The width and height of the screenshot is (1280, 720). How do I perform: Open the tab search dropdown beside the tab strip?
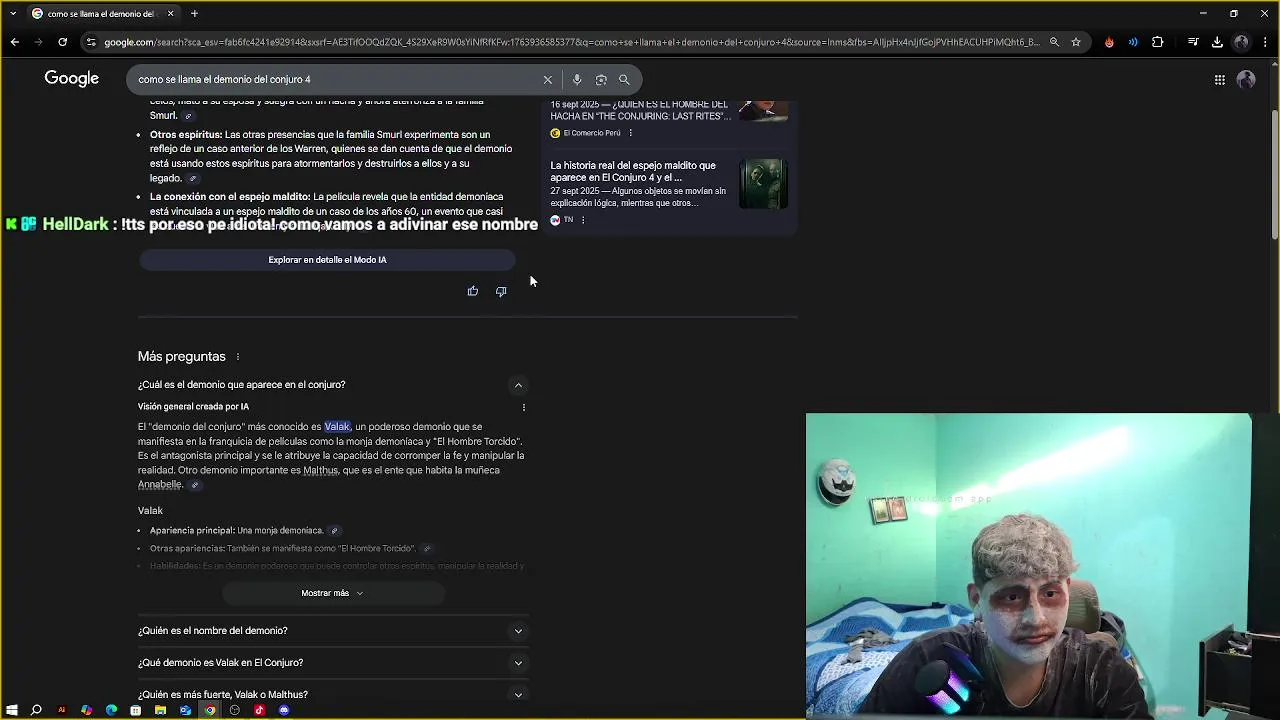pos(12,13)
